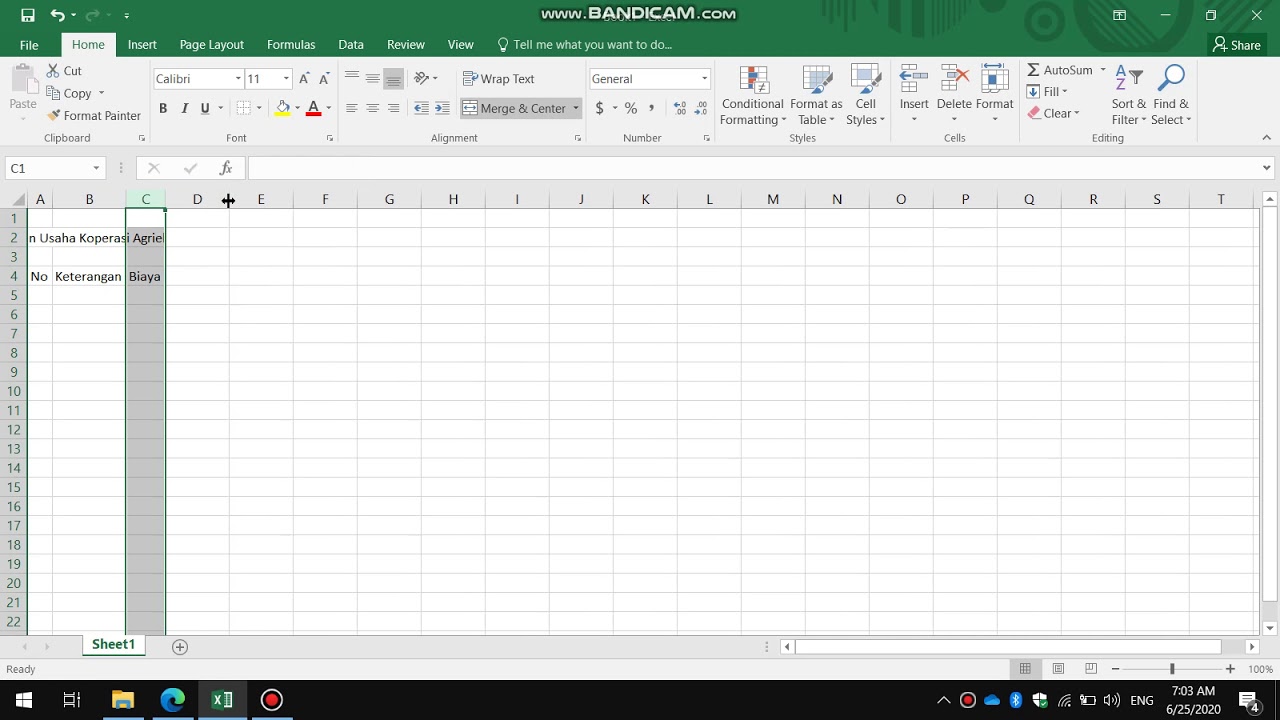The height and width of the screenshot is (720, 1280).
Task: Increase decimal places
Action: 680,108
